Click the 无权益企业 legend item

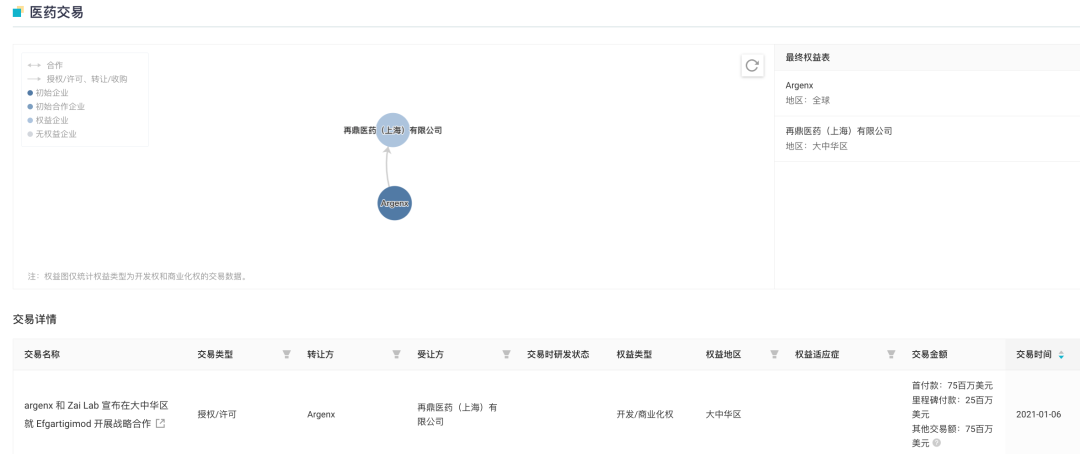click(x=52, y=134)
